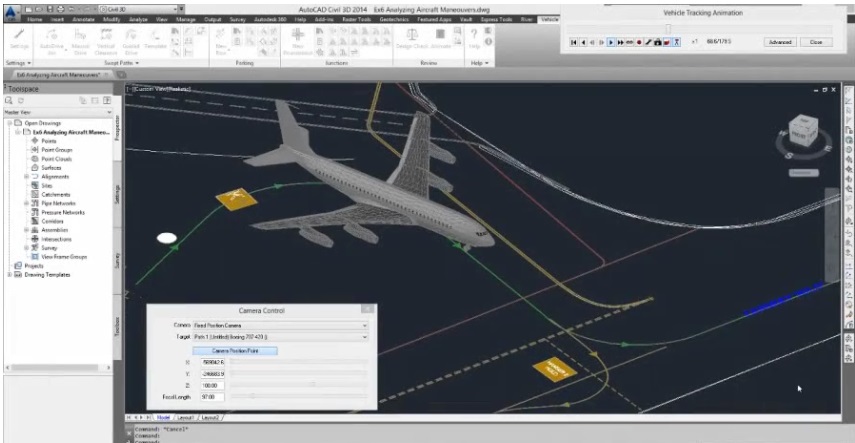Screen dimensions: 855x443
Task: Play the vehicle tracking animation forward
Action: 611,42
